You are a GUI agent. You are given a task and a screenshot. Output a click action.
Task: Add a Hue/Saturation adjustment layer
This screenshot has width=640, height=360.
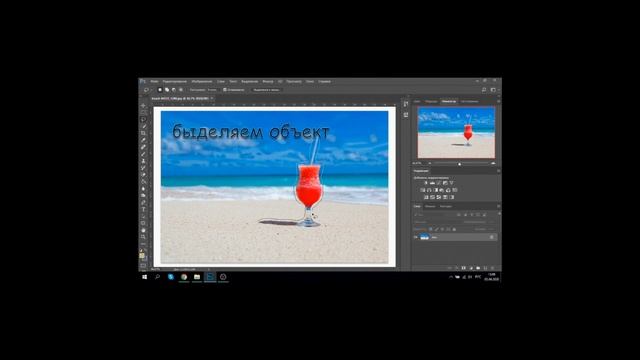tap(422, 190)
